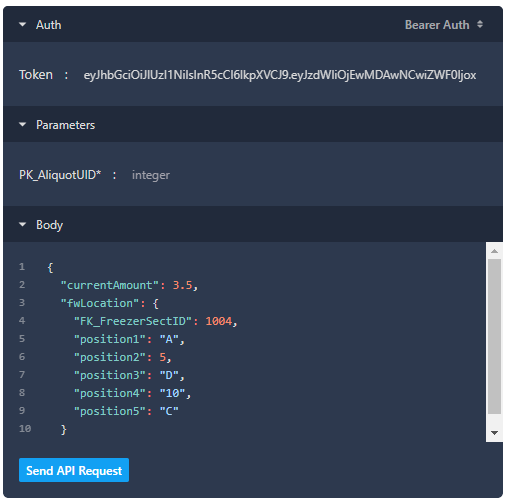Click the "FK_FreezerSectID" value 1004
The height and width of the screenshot is (502, 506).
point(219,321)
